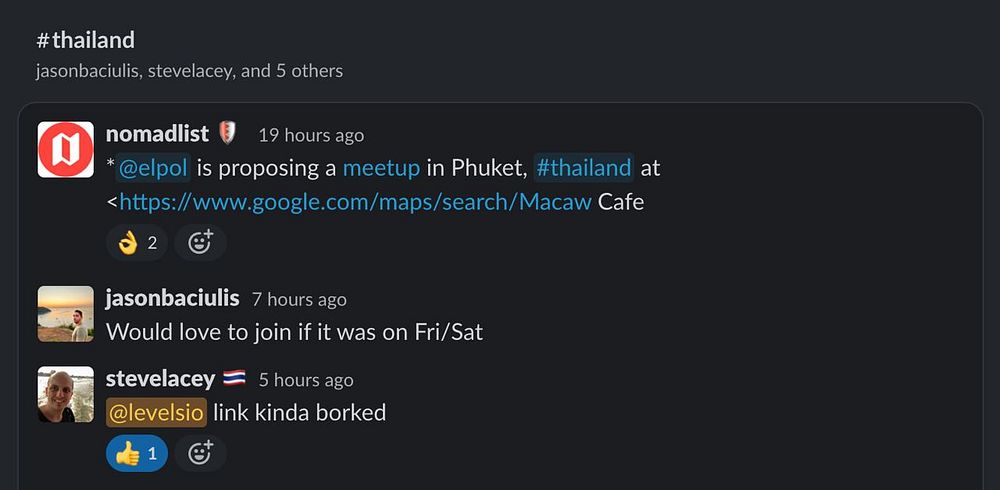1000x490 pixels.
Task: Click the jasonbaciulis username
Action: tap(172, 298)
